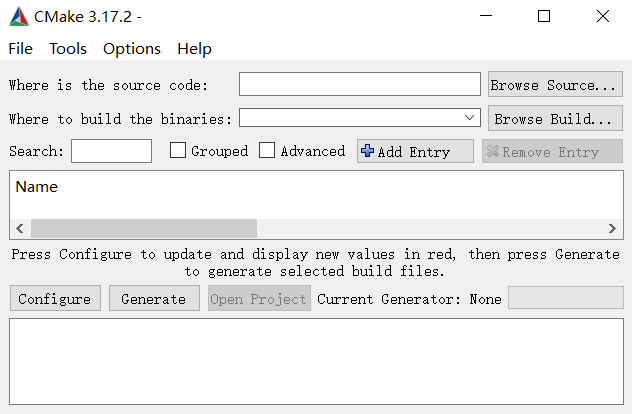This screenshot has height=414, width=632.
Task: Open the Options menu
Action: point(132,49)
